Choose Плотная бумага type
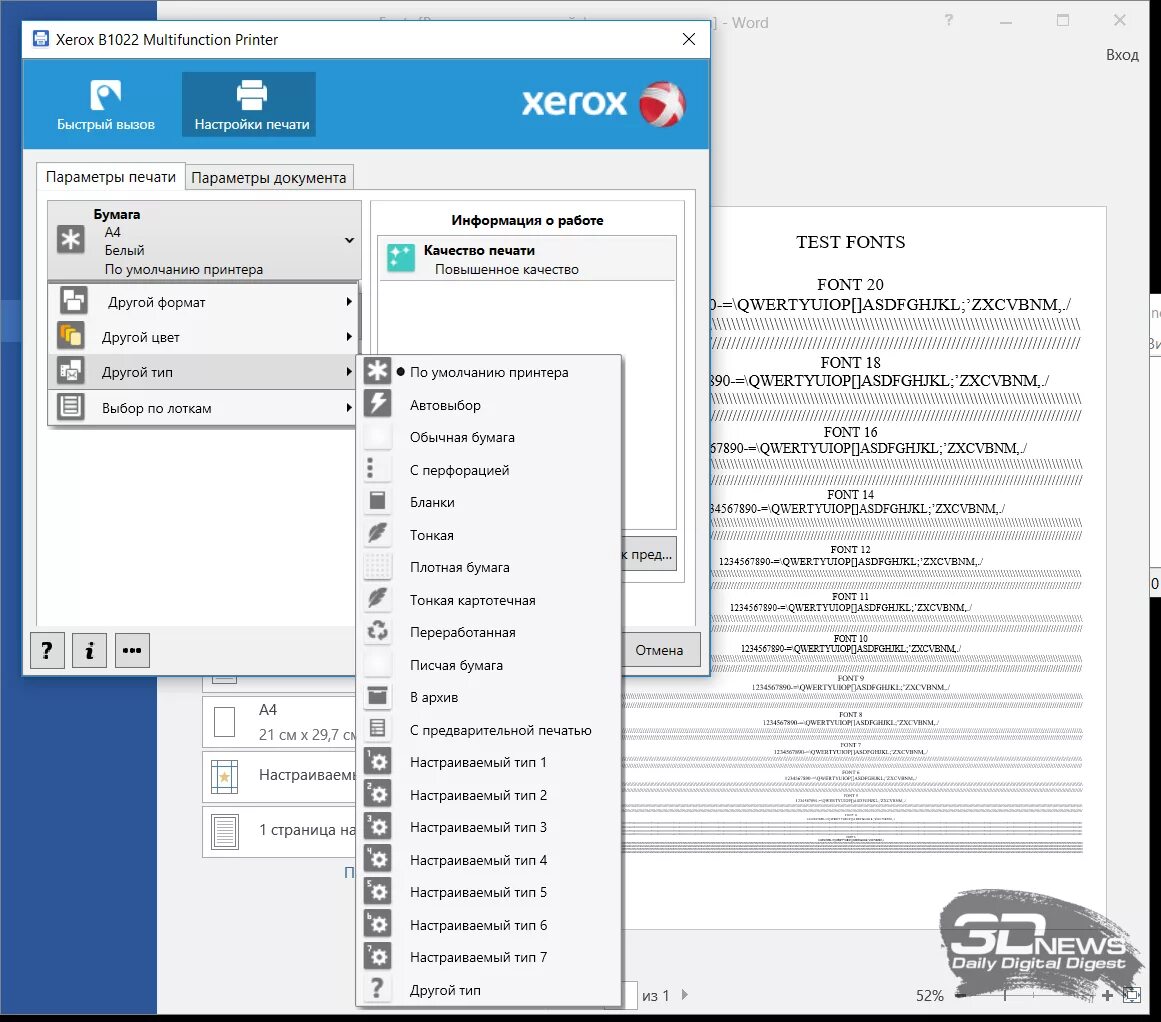Image resolution: width=1161 pixels, height=1022 pixels. (489, 567)
